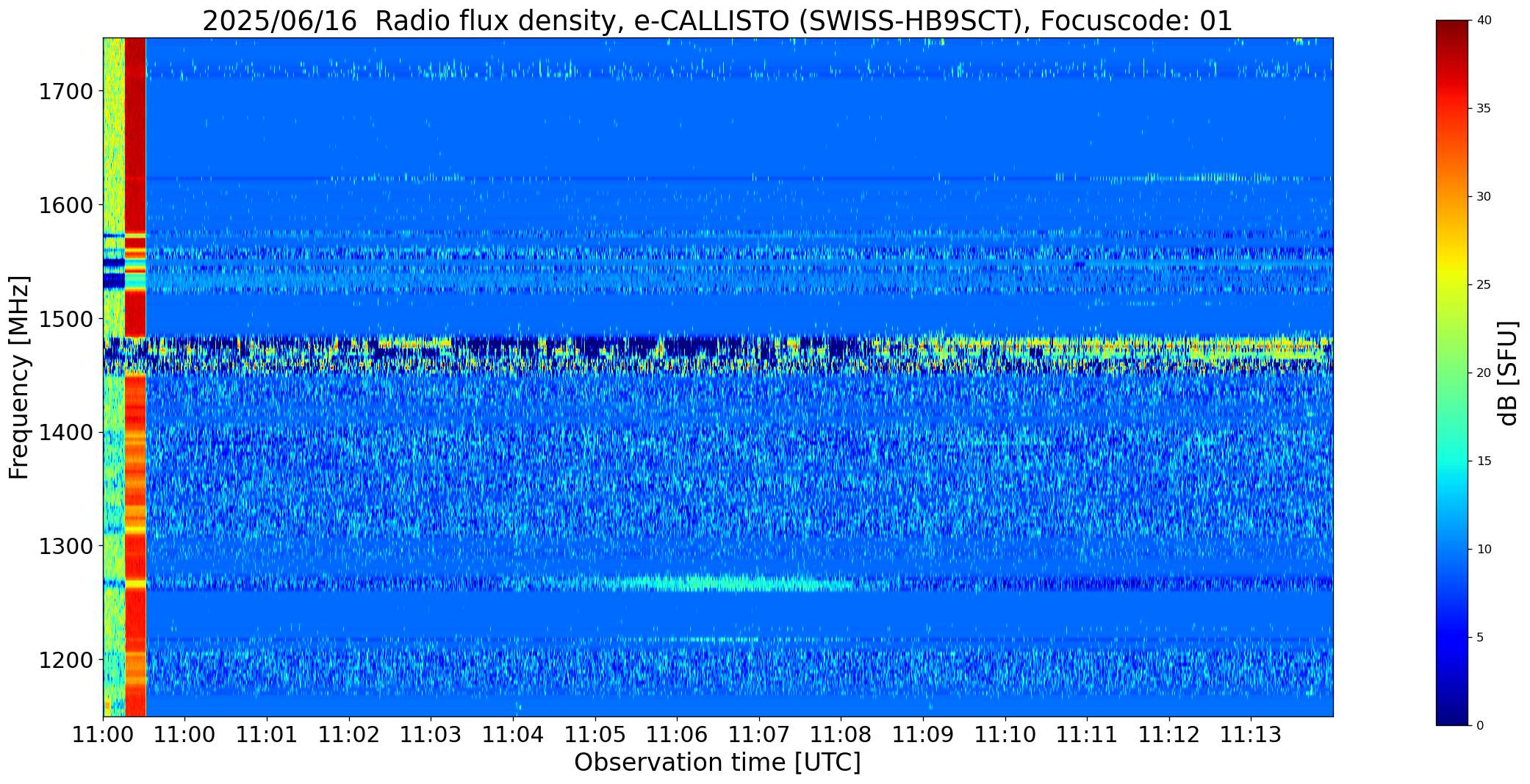Image resolution: width=1530 pixels, height=784 pixels.
Task: Click the 11:06 time tick label
Action: [677, 735]
